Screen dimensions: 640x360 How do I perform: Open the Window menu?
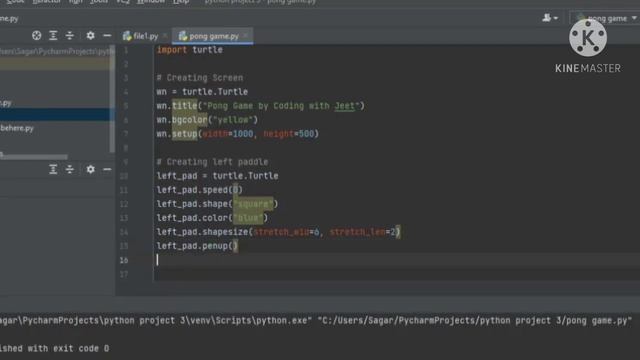click(x=150, y=2)
